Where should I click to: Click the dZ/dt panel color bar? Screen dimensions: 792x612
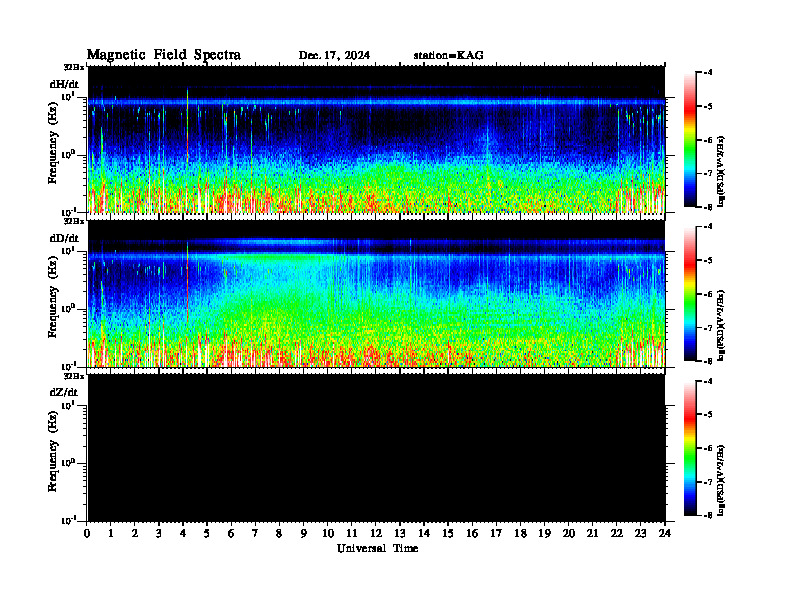690,448
